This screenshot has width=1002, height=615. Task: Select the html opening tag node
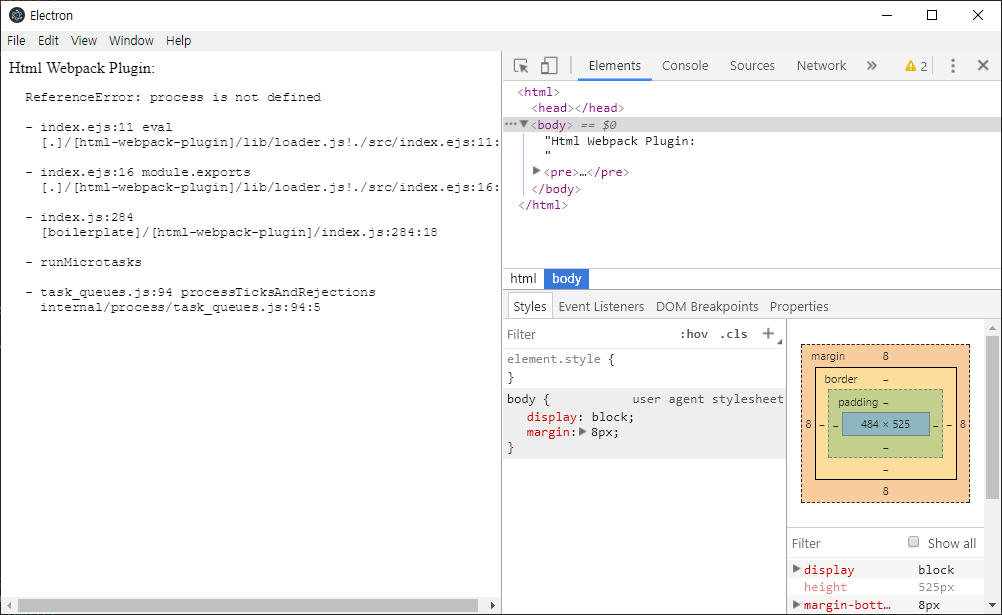(x=539, y=92)
